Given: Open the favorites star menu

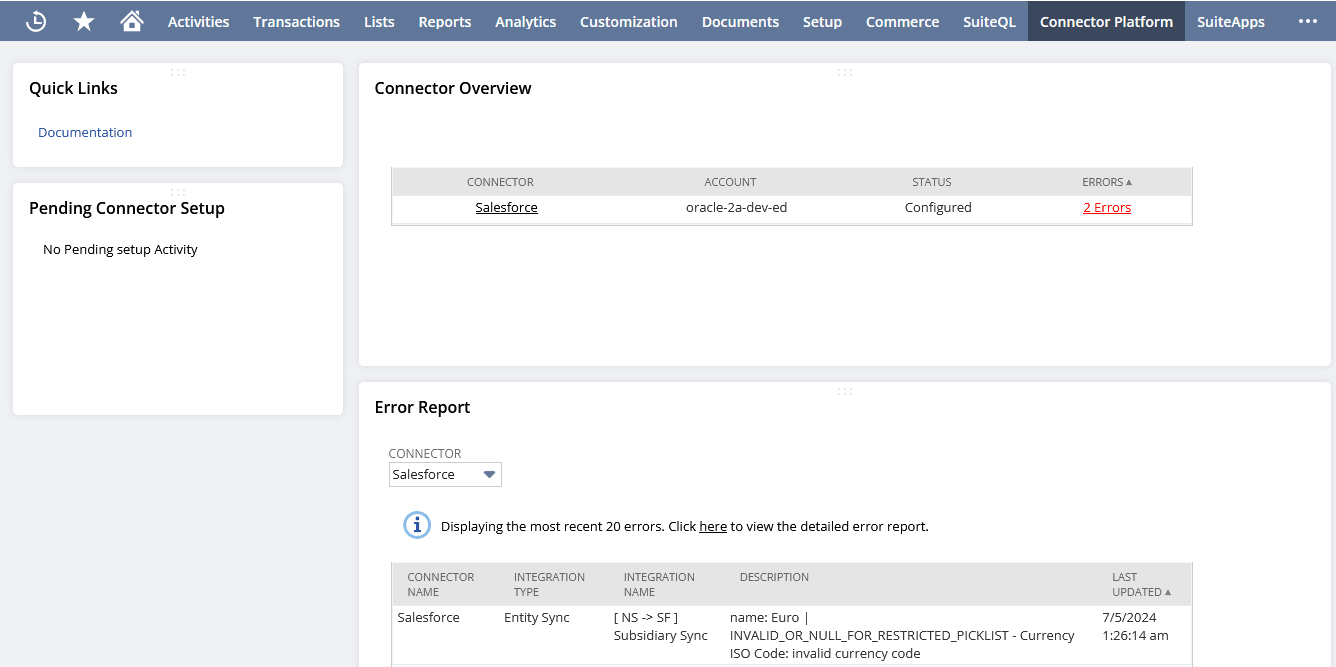Looking at the screenshot, I should (84, 20).
